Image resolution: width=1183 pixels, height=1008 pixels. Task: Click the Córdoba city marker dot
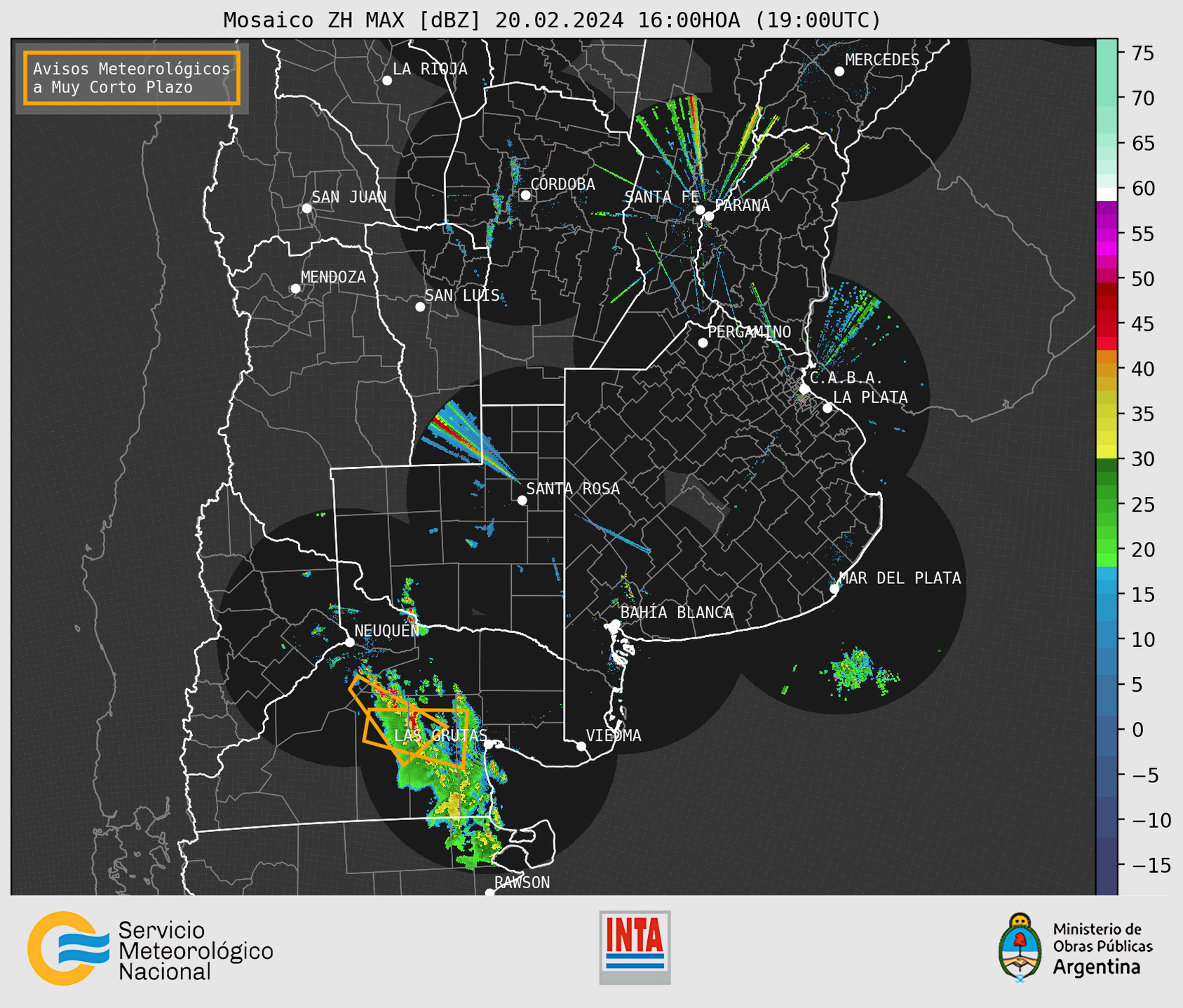pyautogui.click(x=525, y=195)
